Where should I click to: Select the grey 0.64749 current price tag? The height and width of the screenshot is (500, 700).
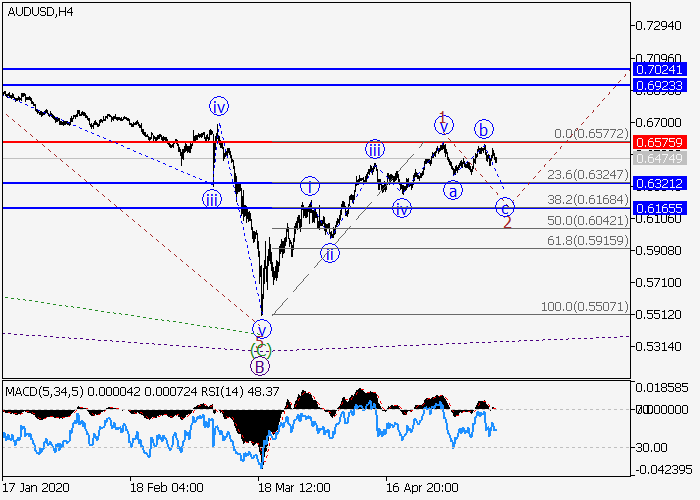coord(660,159)
